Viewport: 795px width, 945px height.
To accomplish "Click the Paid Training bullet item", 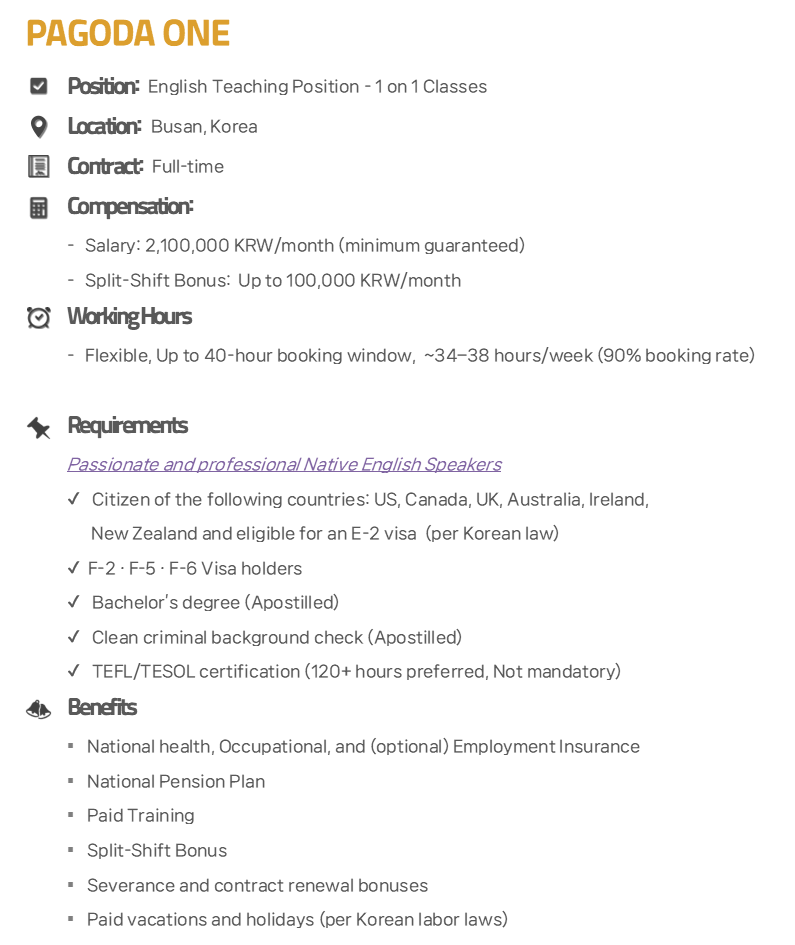I will coord(140,815).
